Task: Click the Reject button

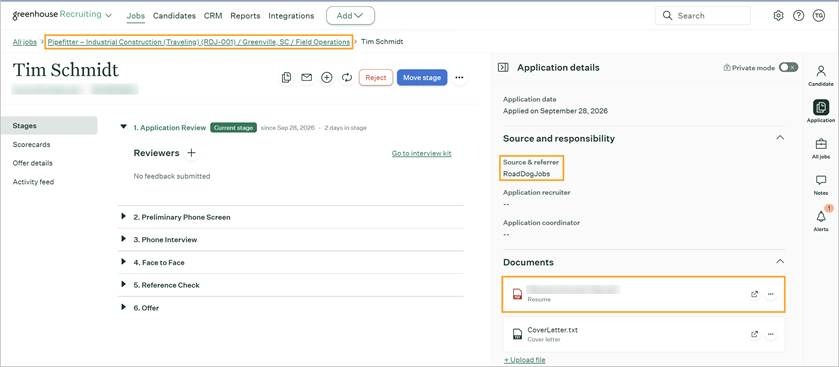Action: (376, 78)
